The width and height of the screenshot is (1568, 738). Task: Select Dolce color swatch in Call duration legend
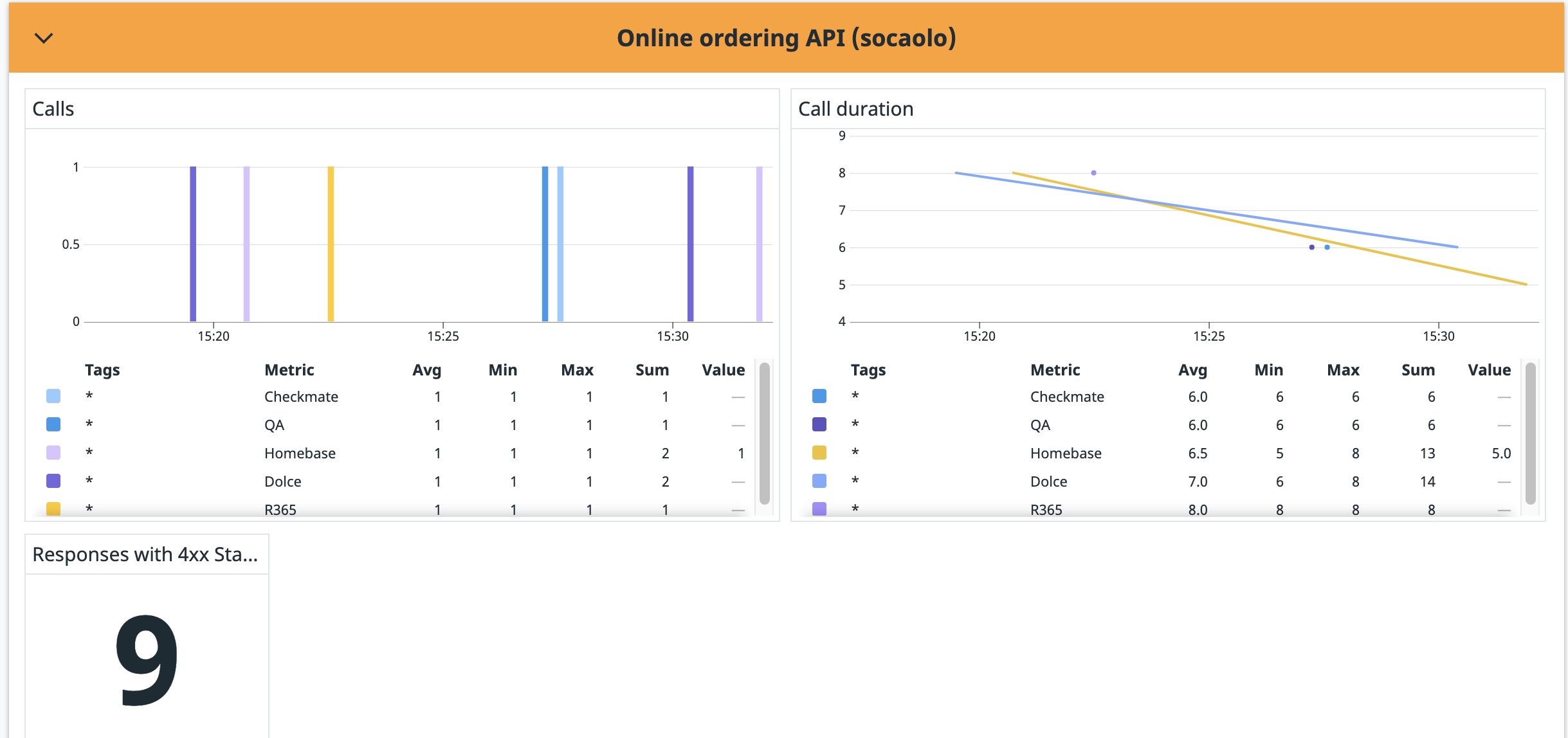tap(819, 481)
